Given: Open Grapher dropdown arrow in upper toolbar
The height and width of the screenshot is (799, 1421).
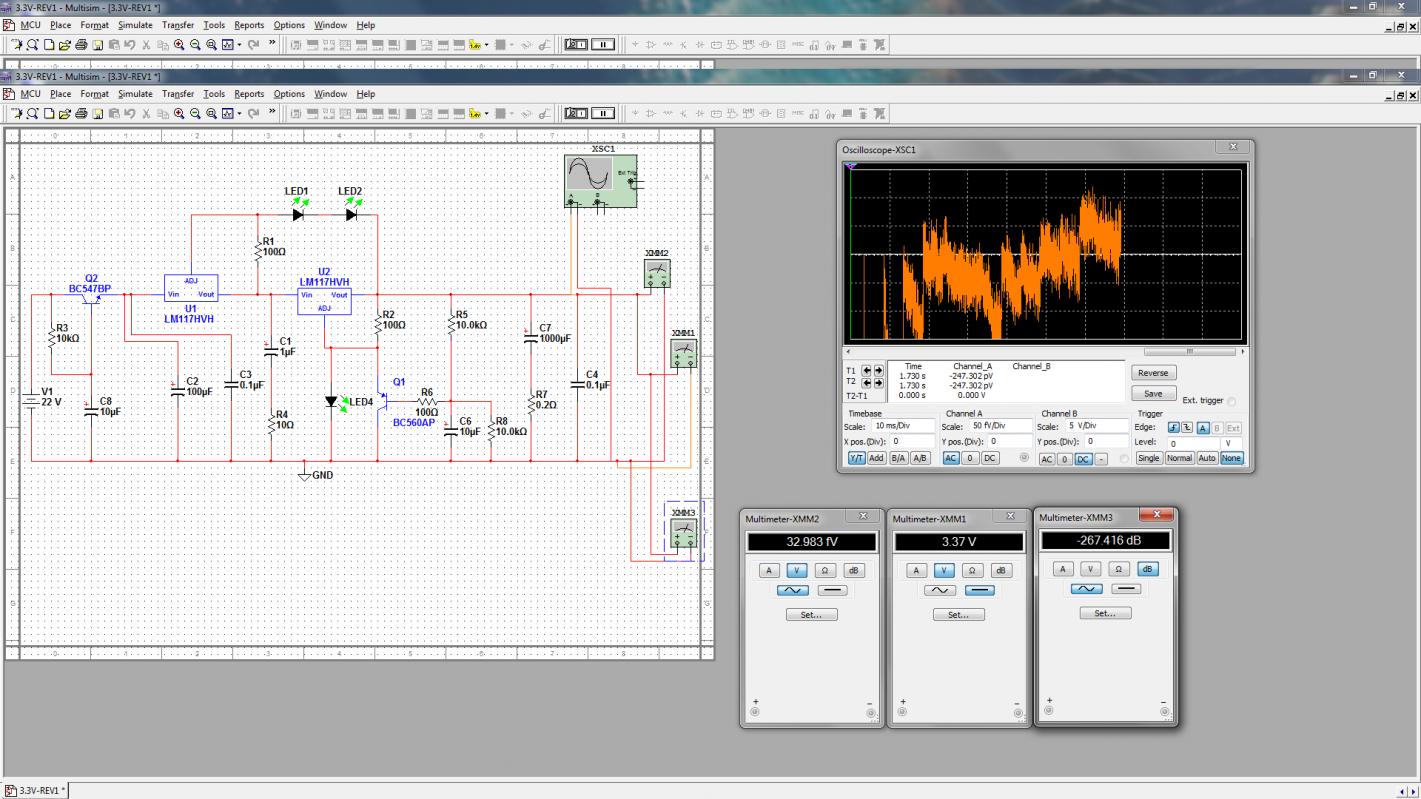Looking at the screenshot, I should pyautogui.click(x=239, y=44).
